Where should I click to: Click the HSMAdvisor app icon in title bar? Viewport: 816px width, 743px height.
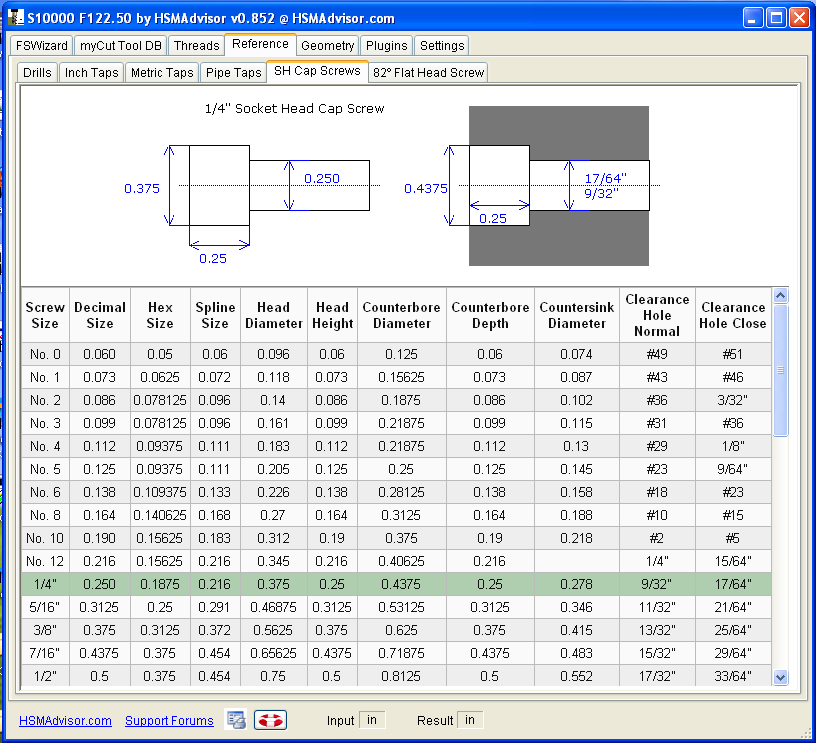click(16, 17)
